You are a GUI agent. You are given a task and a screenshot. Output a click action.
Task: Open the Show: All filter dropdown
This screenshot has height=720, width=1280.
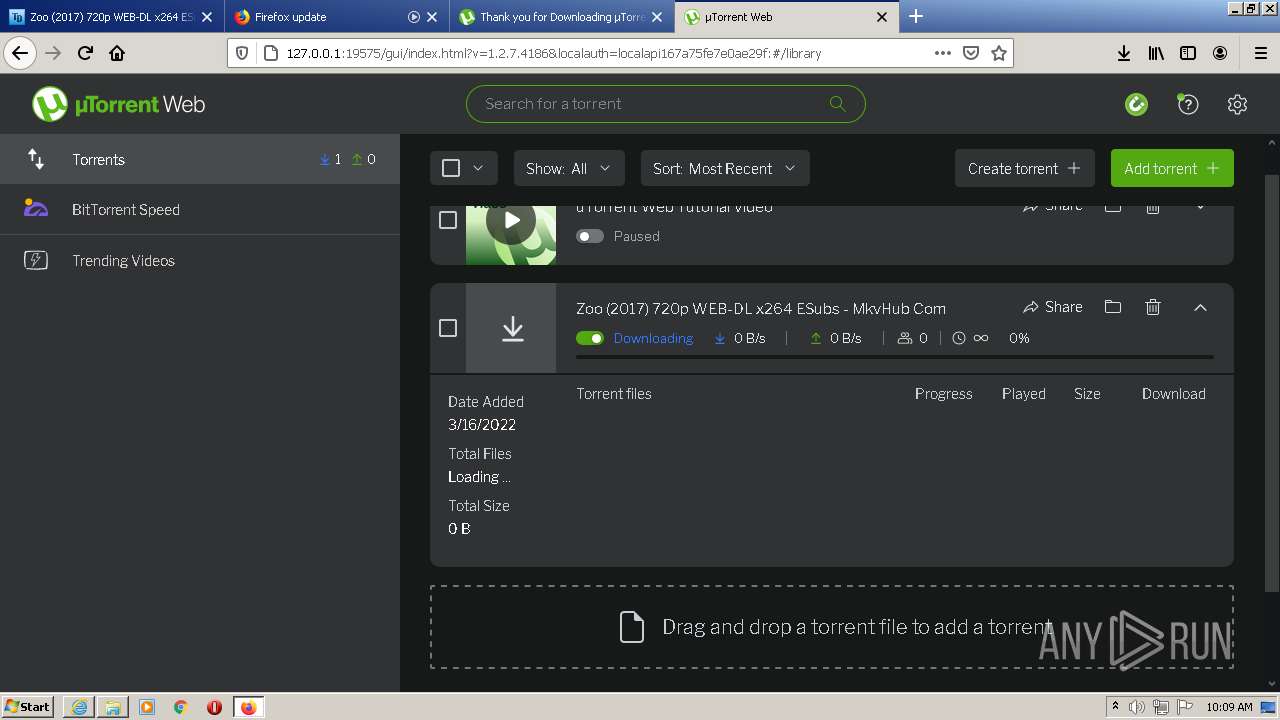tap(569, 168)
